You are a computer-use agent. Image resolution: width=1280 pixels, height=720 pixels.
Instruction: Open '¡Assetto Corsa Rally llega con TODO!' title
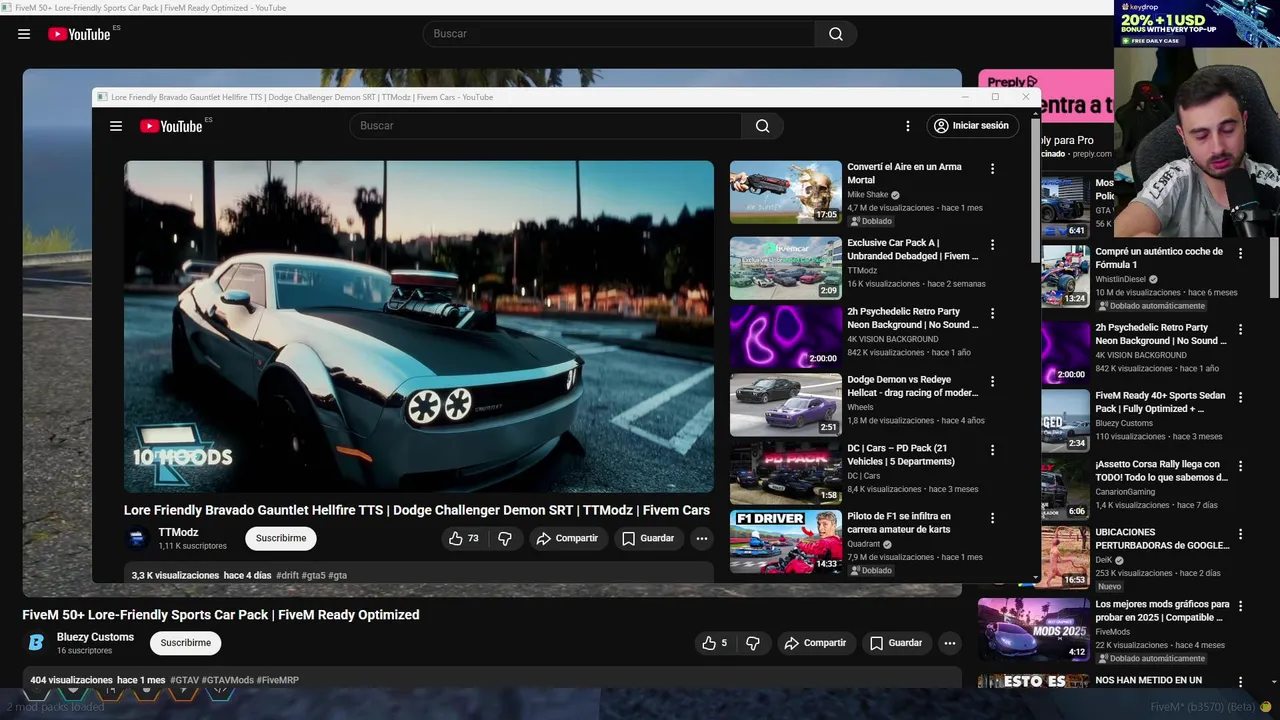[1161, 471]
